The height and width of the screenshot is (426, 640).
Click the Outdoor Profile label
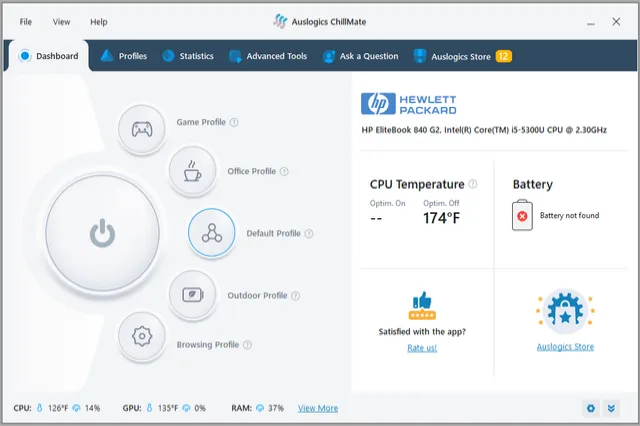click(258, 295)
